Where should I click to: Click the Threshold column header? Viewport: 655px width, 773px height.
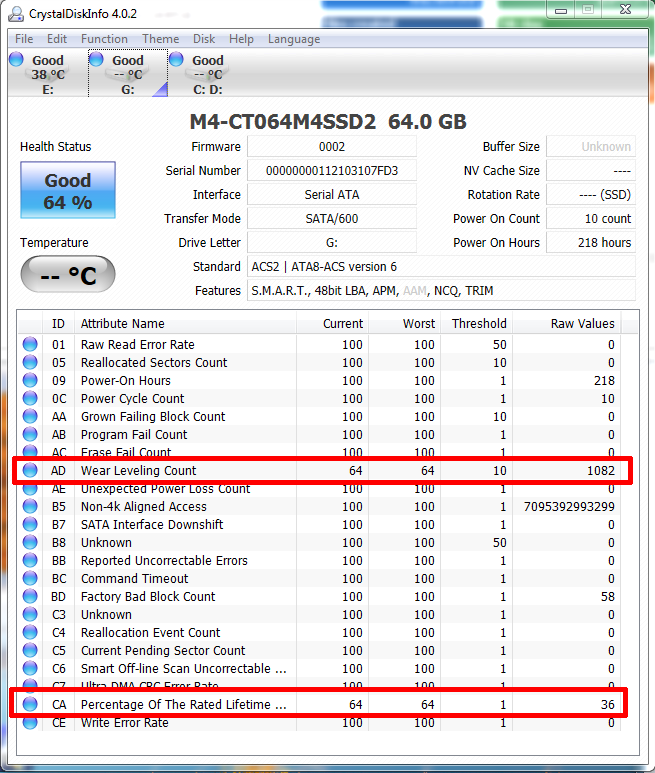coord(476,323)
